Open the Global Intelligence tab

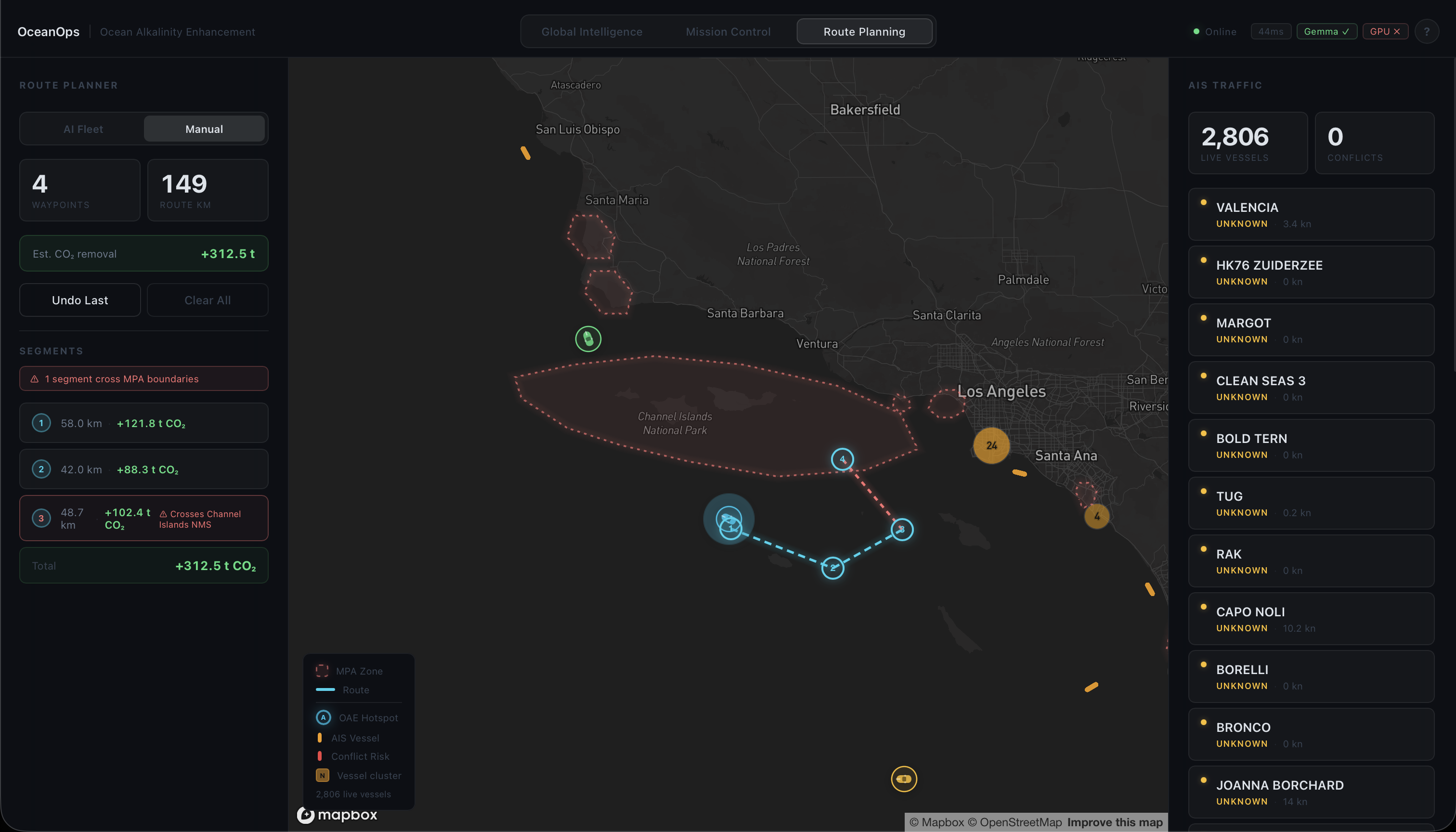[x=591, y=32]
